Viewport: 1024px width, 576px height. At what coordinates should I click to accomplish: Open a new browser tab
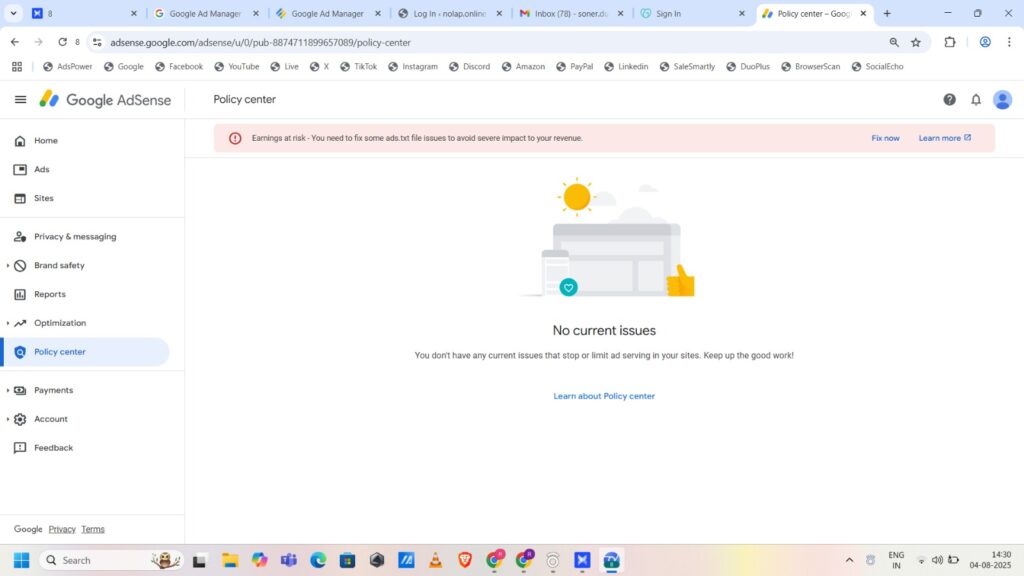[x=887, y=13]
